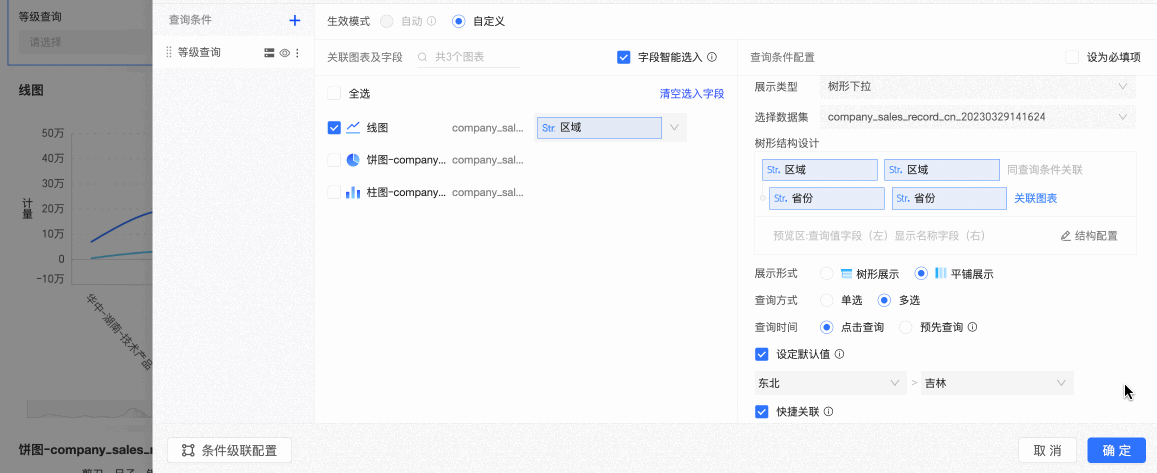Click the drag handle beside 等级查询

point(169,52)
